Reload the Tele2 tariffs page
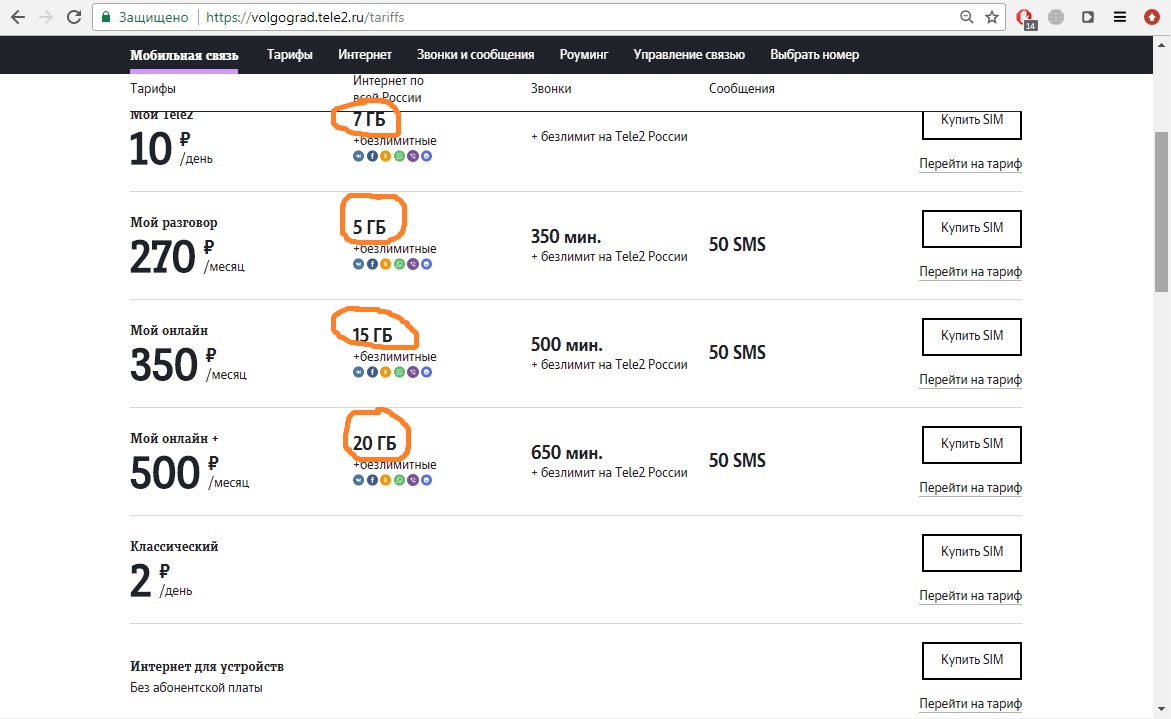 point(74,17)
